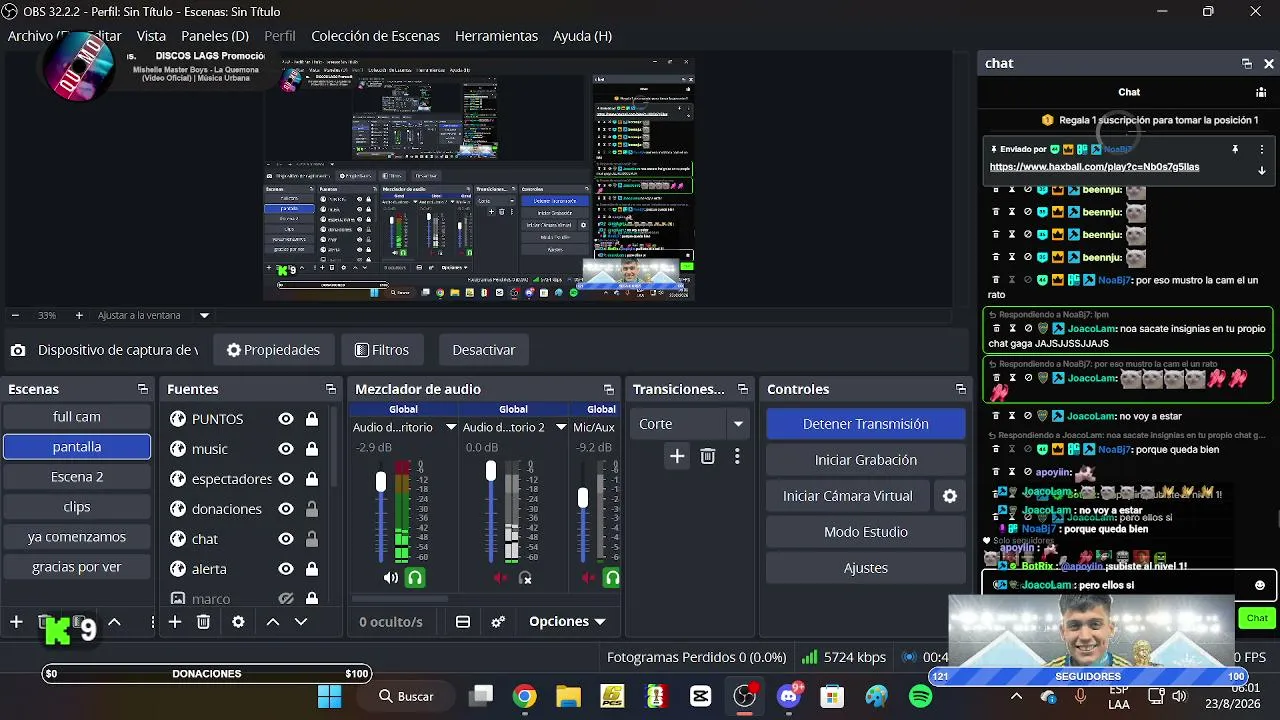Viewport: 1280px width, 720px height.
Task: Open emoji picker in chat input
Action: coord(1260,585)
